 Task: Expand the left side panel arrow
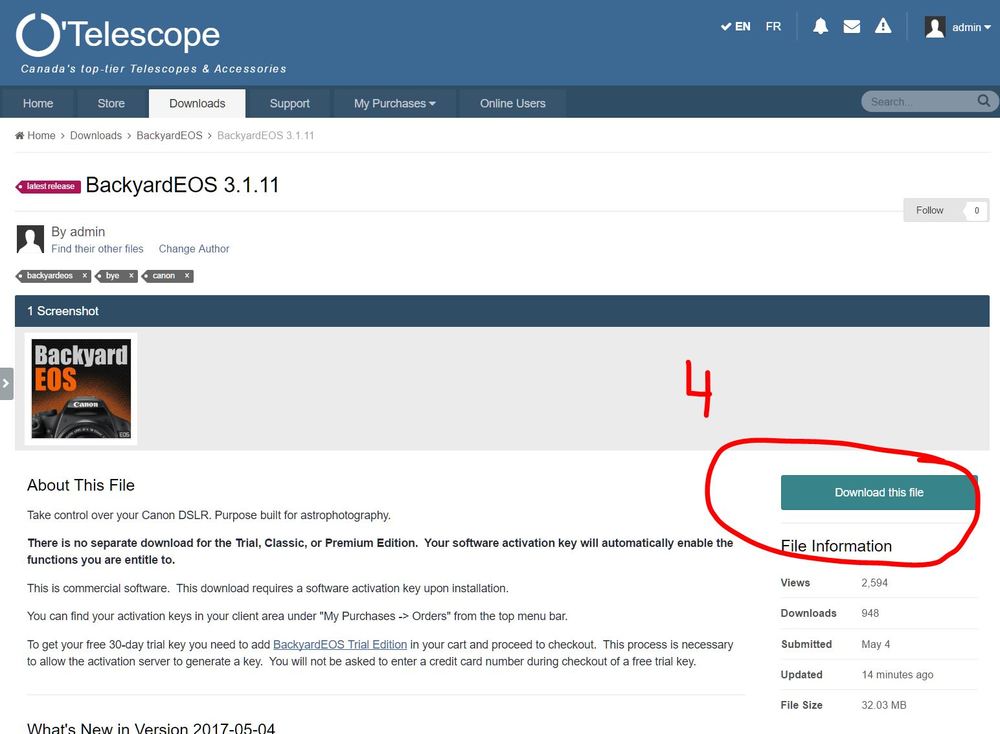point(6,383)
